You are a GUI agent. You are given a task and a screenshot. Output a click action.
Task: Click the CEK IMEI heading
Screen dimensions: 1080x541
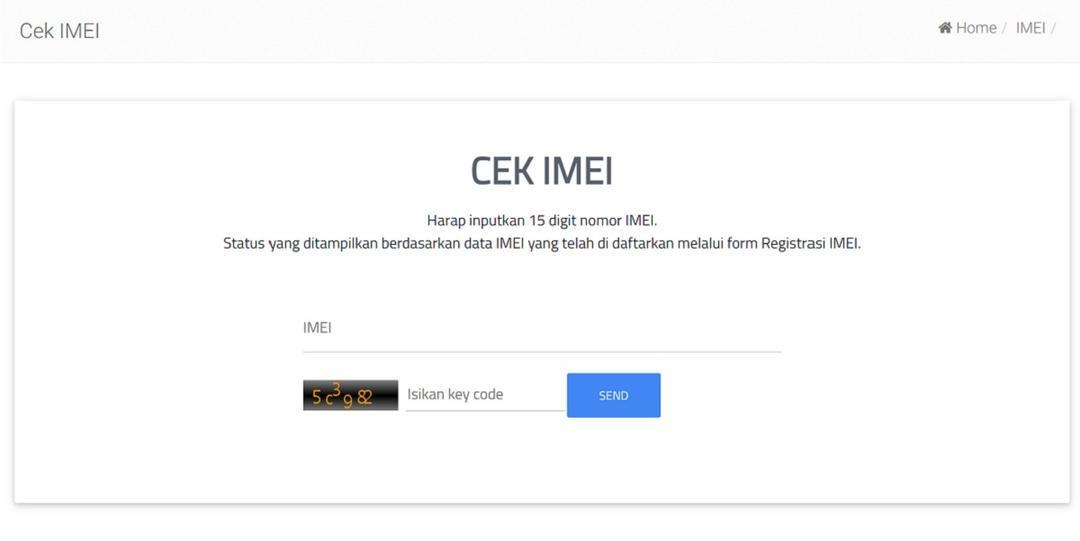coord(541,171)
